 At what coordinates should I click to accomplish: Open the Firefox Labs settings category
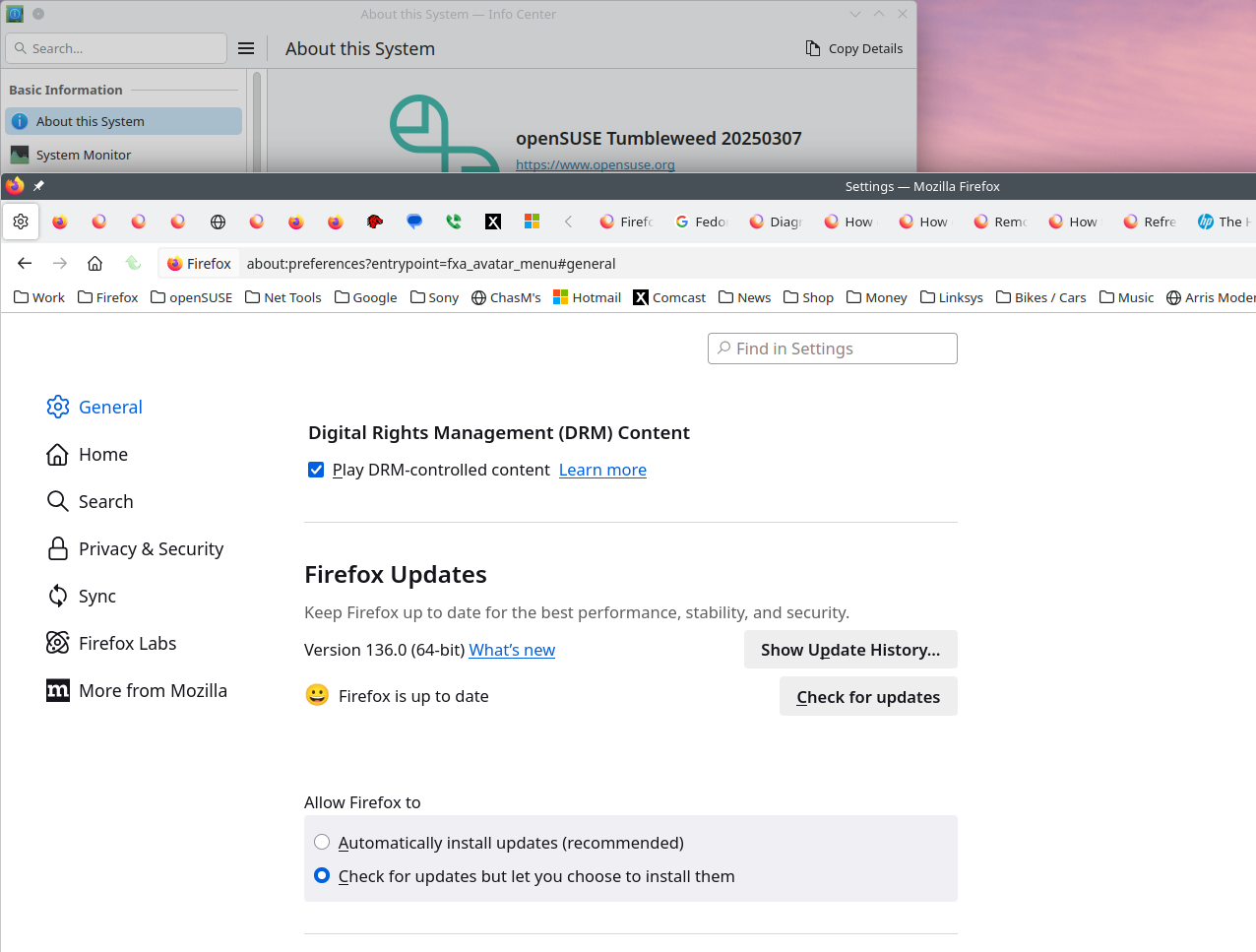111,643
